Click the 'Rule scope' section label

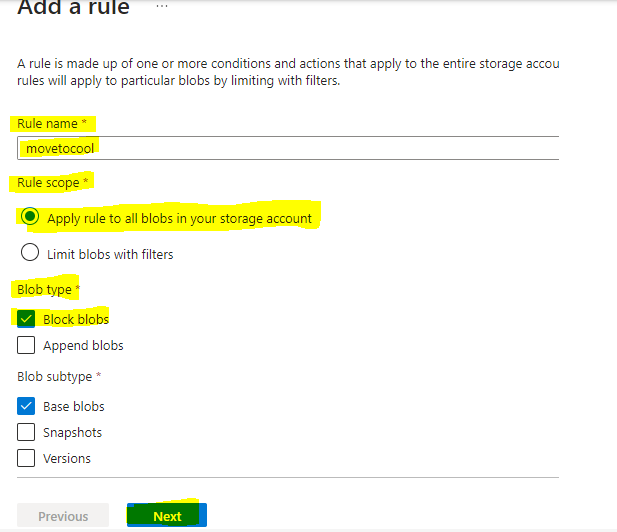[x=48, y=183]
